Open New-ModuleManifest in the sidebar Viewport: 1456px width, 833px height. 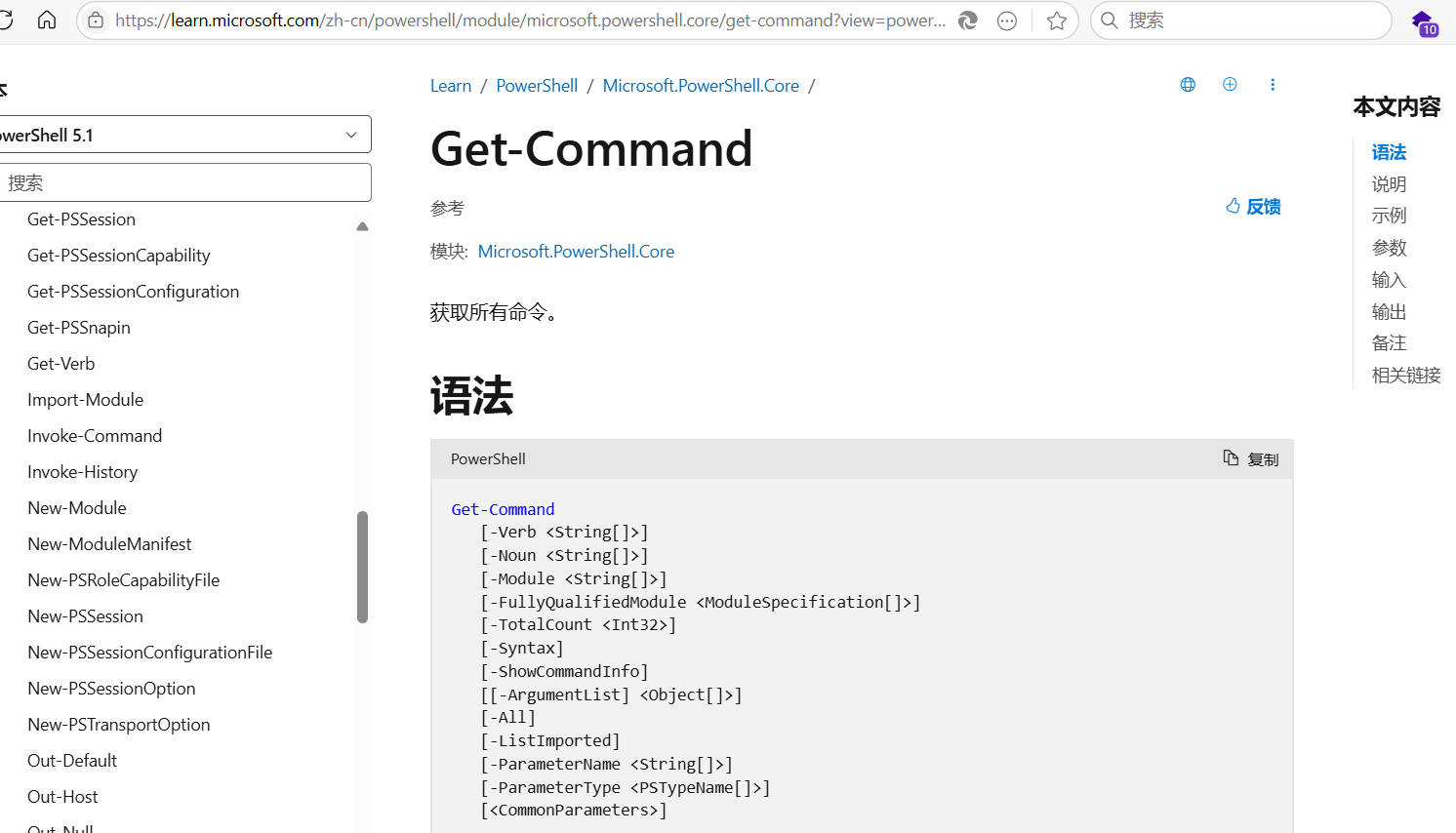click(x=109, y=544)
